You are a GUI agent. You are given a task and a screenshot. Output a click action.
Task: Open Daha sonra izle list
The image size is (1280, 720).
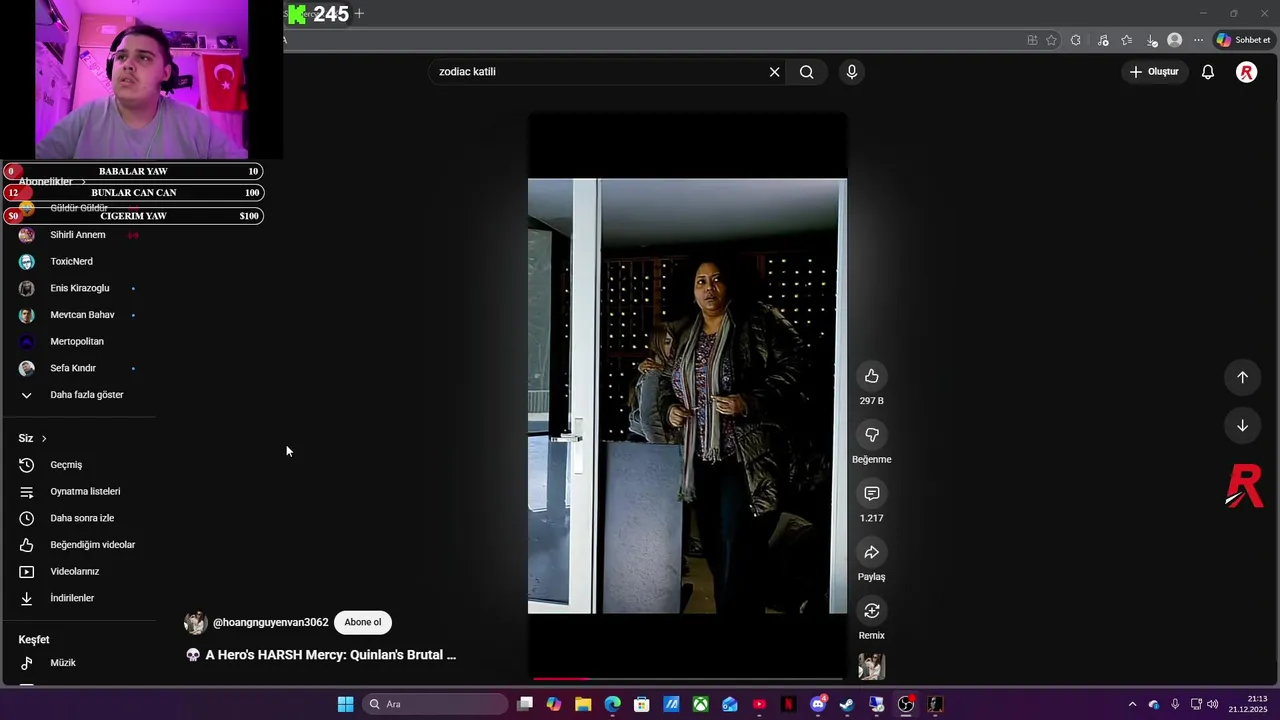click(x=82, y=518)
